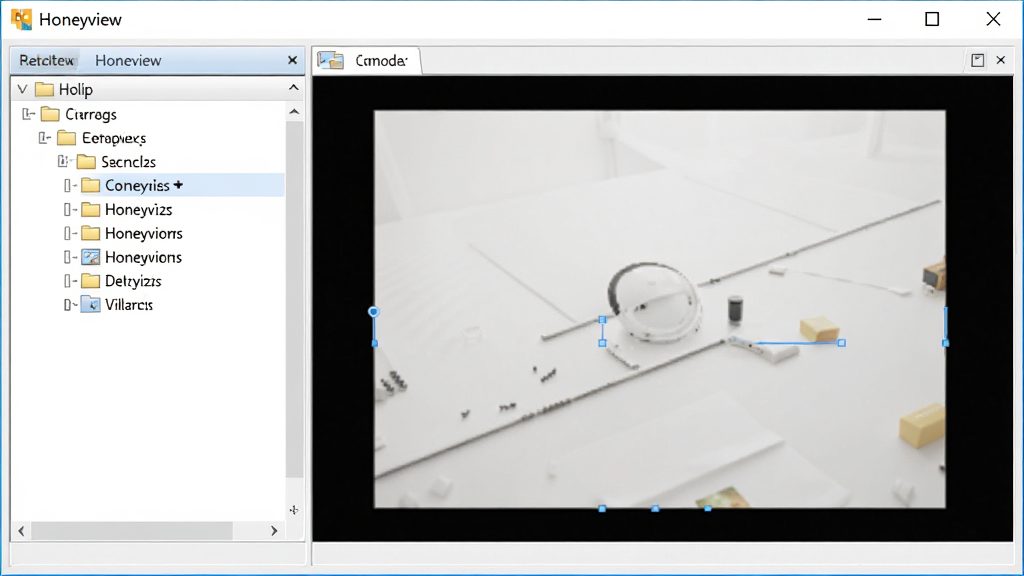Collapse the Holip root folder
Screen dimensions: 1024x576
(22, 89)
